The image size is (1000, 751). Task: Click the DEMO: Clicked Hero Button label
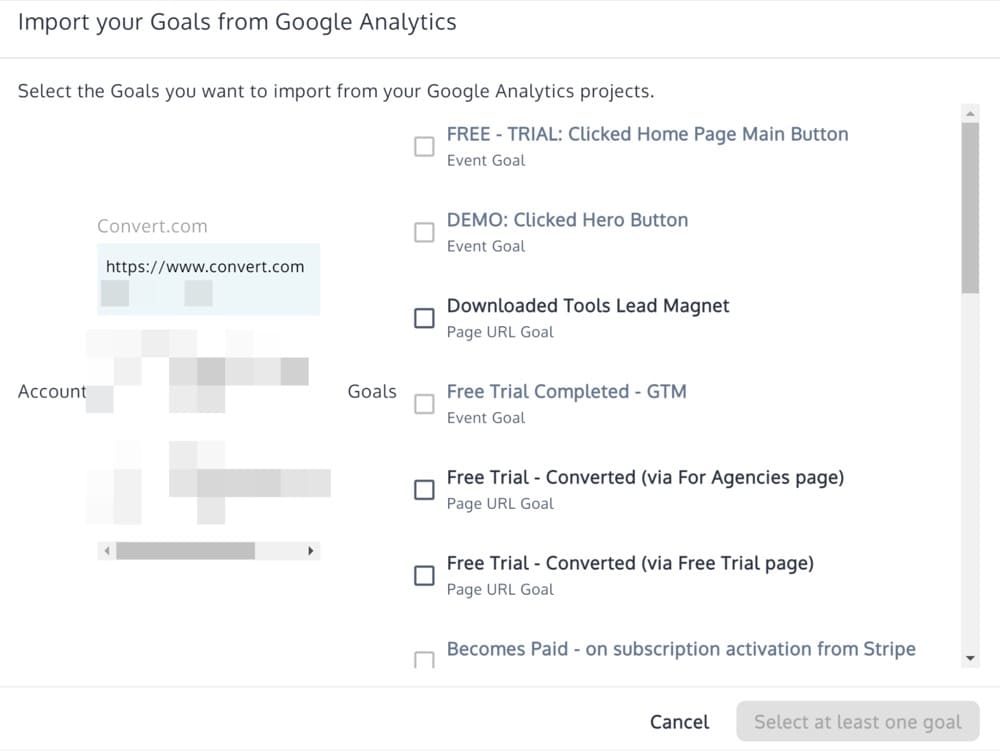click(x=567, y=220)
